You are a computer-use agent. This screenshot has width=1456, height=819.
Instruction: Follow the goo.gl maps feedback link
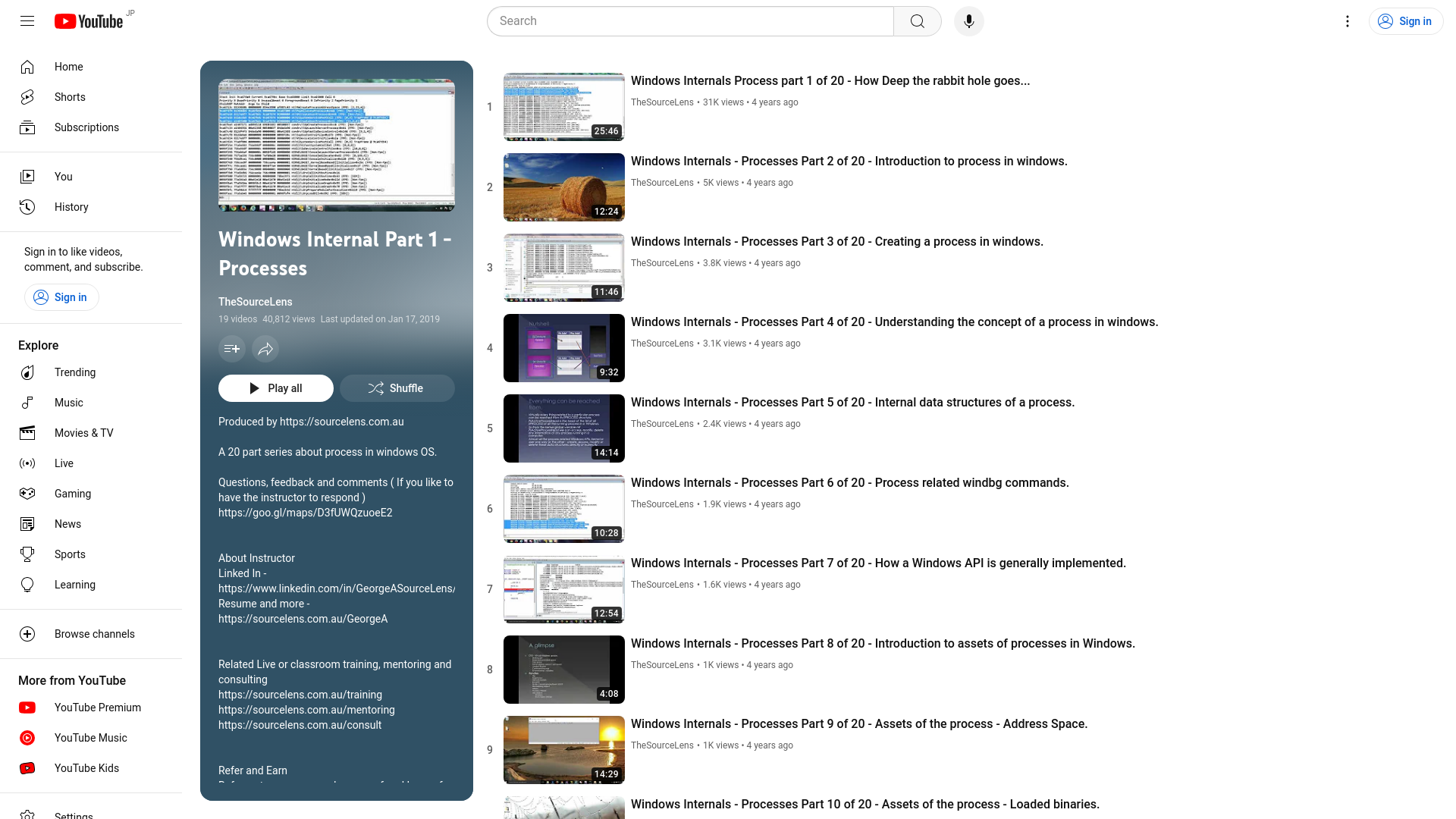pos(306,513)
